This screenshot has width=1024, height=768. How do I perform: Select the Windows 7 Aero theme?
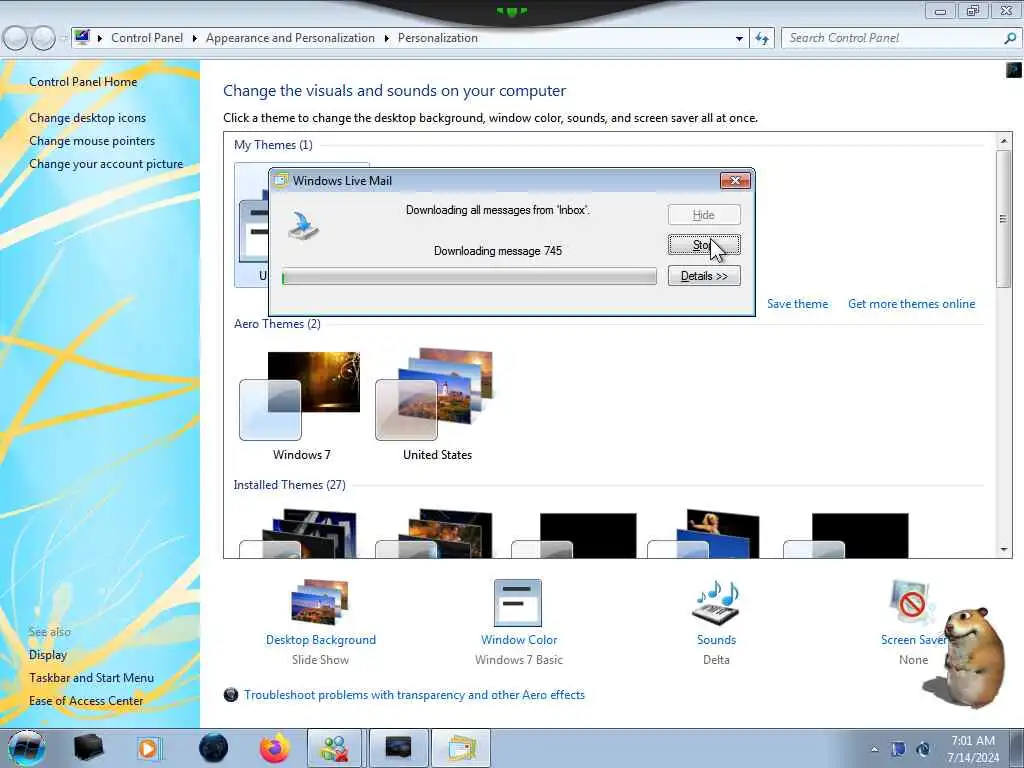tap(300, 405)
